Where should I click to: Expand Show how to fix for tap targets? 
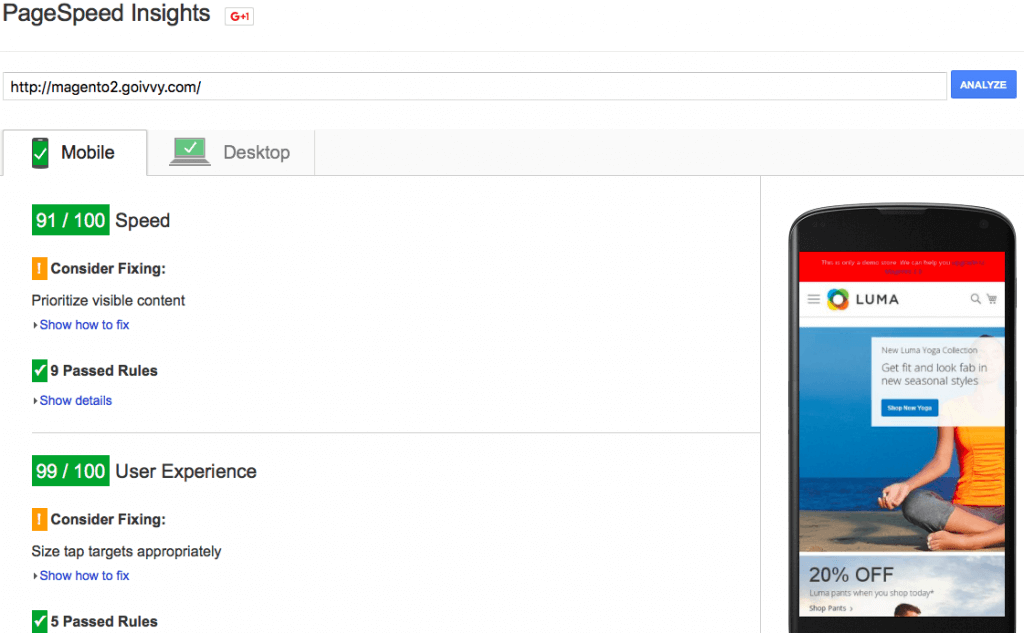coord(84,576)
